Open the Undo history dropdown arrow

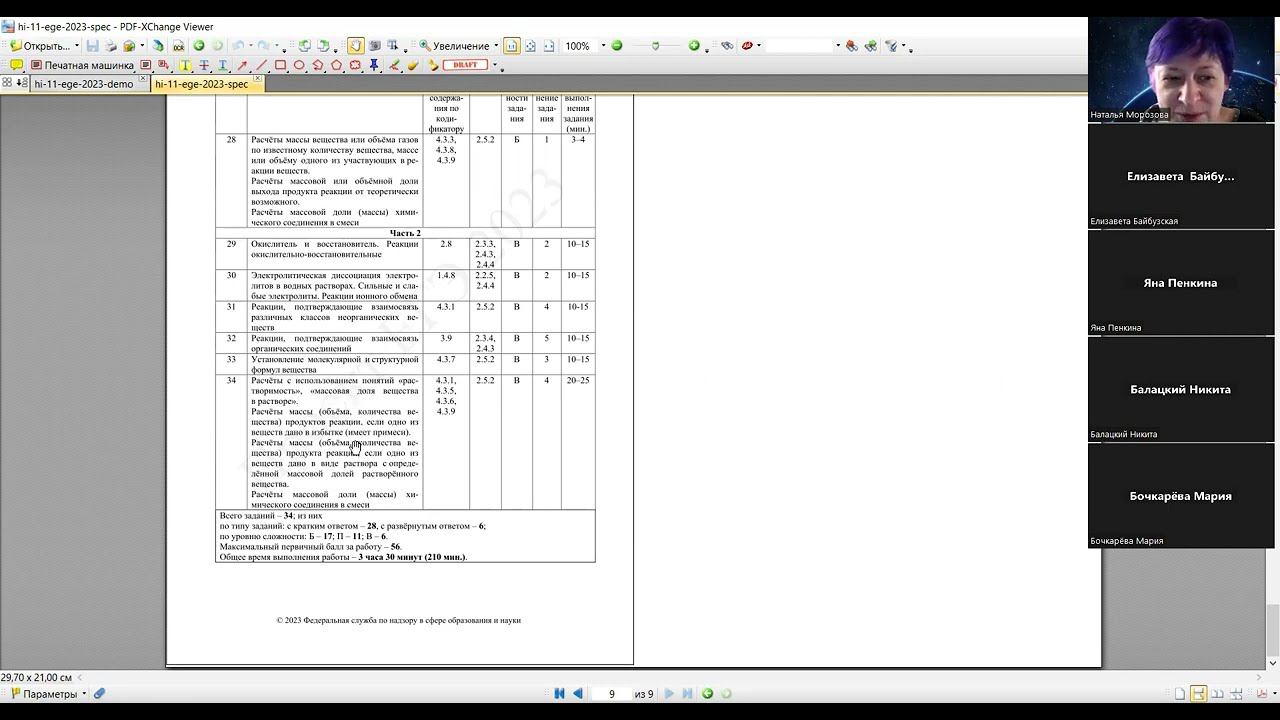[x=250, y=46]
